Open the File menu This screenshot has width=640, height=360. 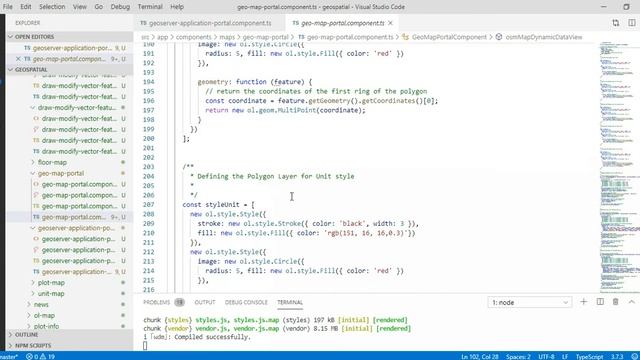pyautogui.click(x=8, y=7)
